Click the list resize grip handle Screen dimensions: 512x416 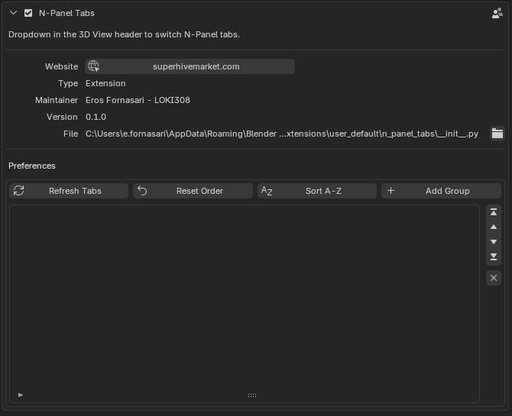tap(252, 395)
